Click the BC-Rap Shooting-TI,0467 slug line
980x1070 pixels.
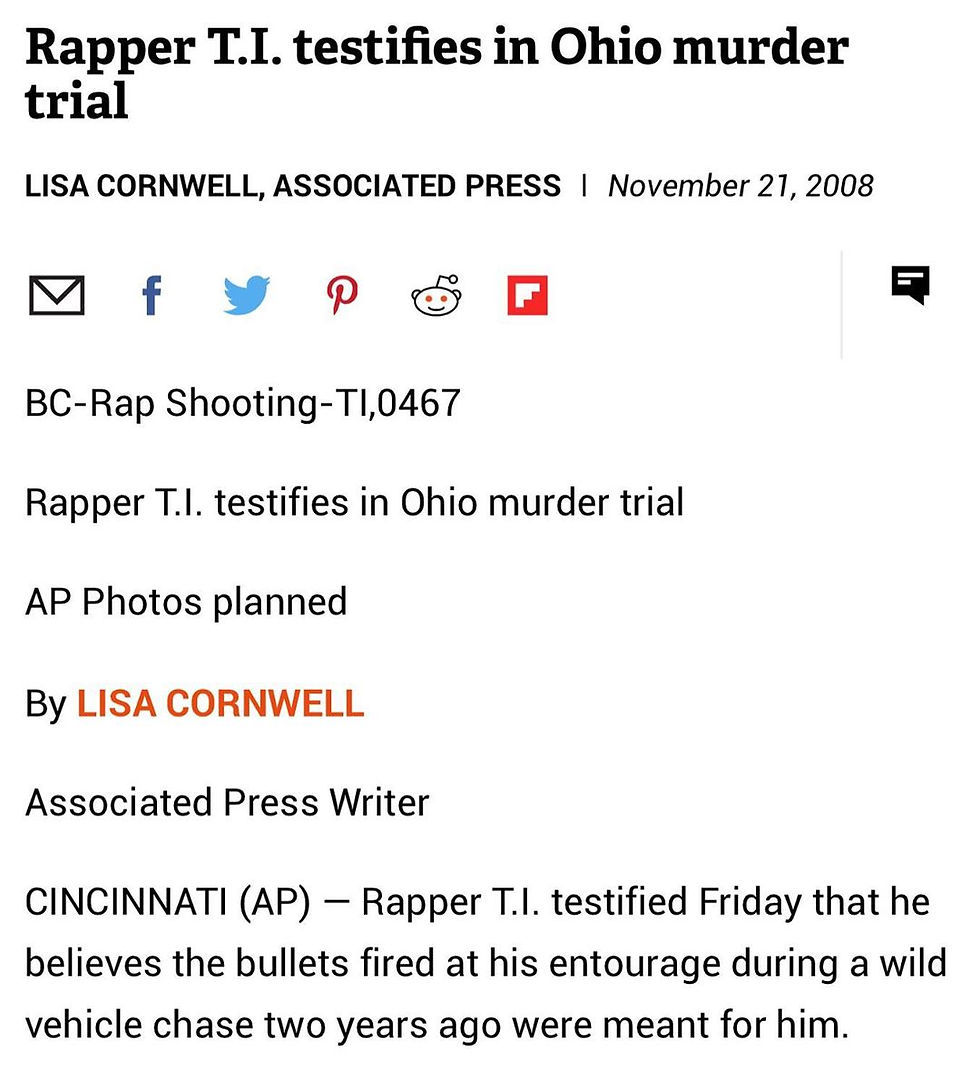(243, 402)
